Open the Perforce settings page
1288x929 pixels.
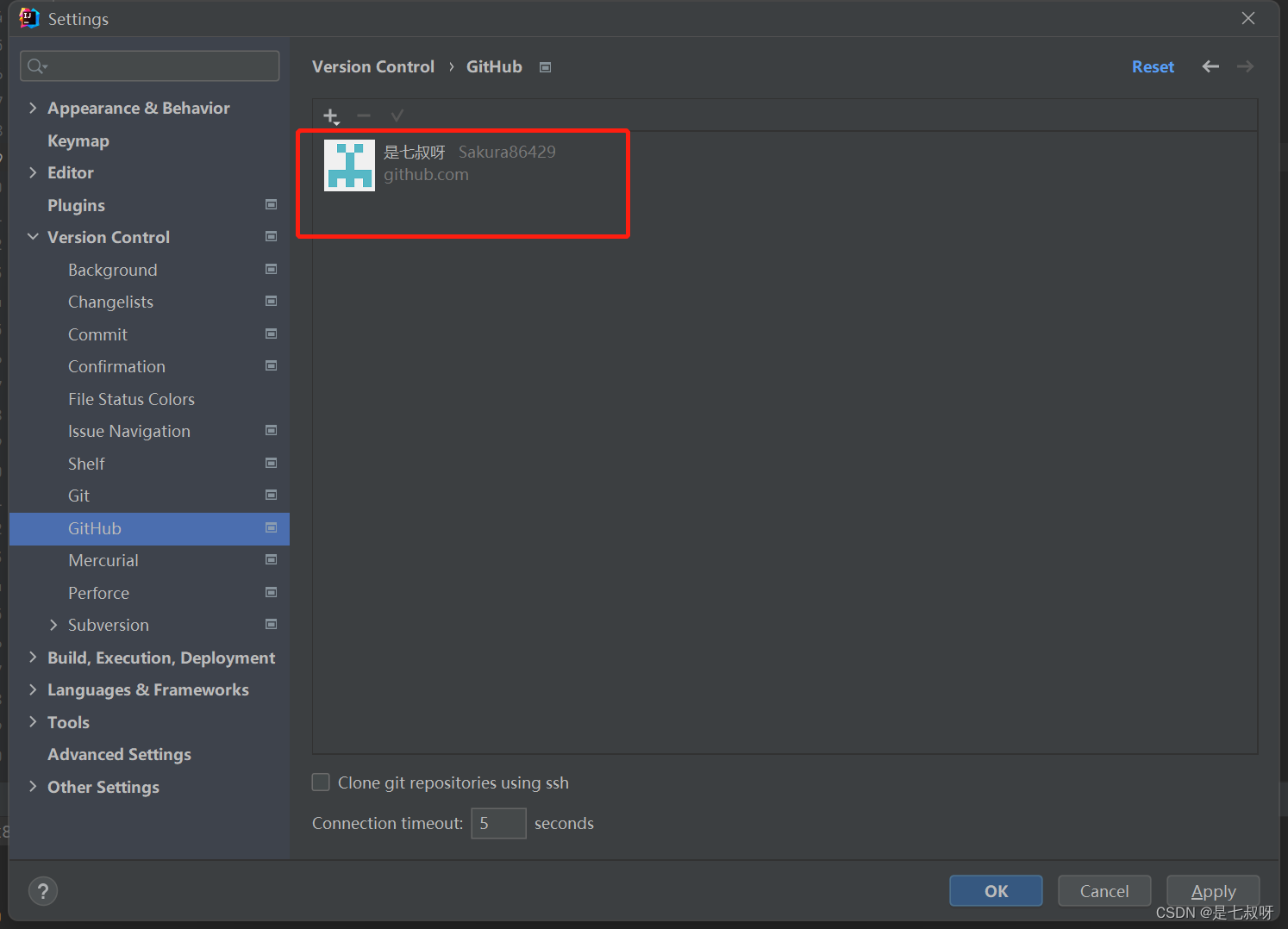pyautogui.click(x=98, y=593)
